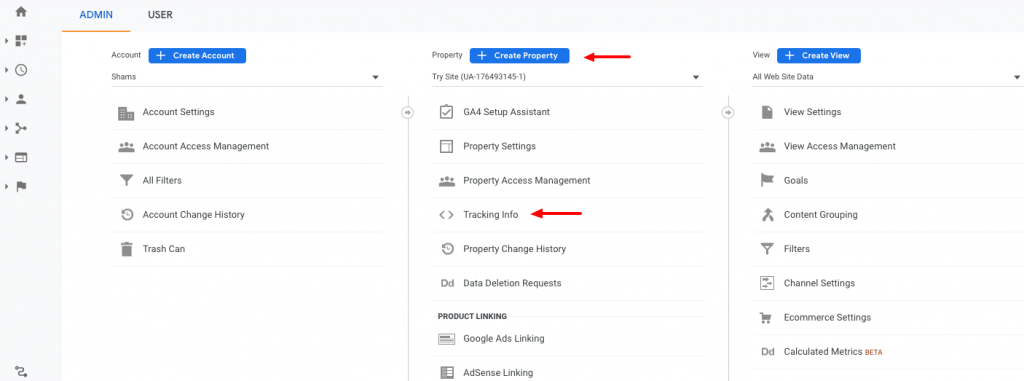Screen dimensions: 1024x381
Task: Open the Audience person icon in the sidebar
Action: 21,99
